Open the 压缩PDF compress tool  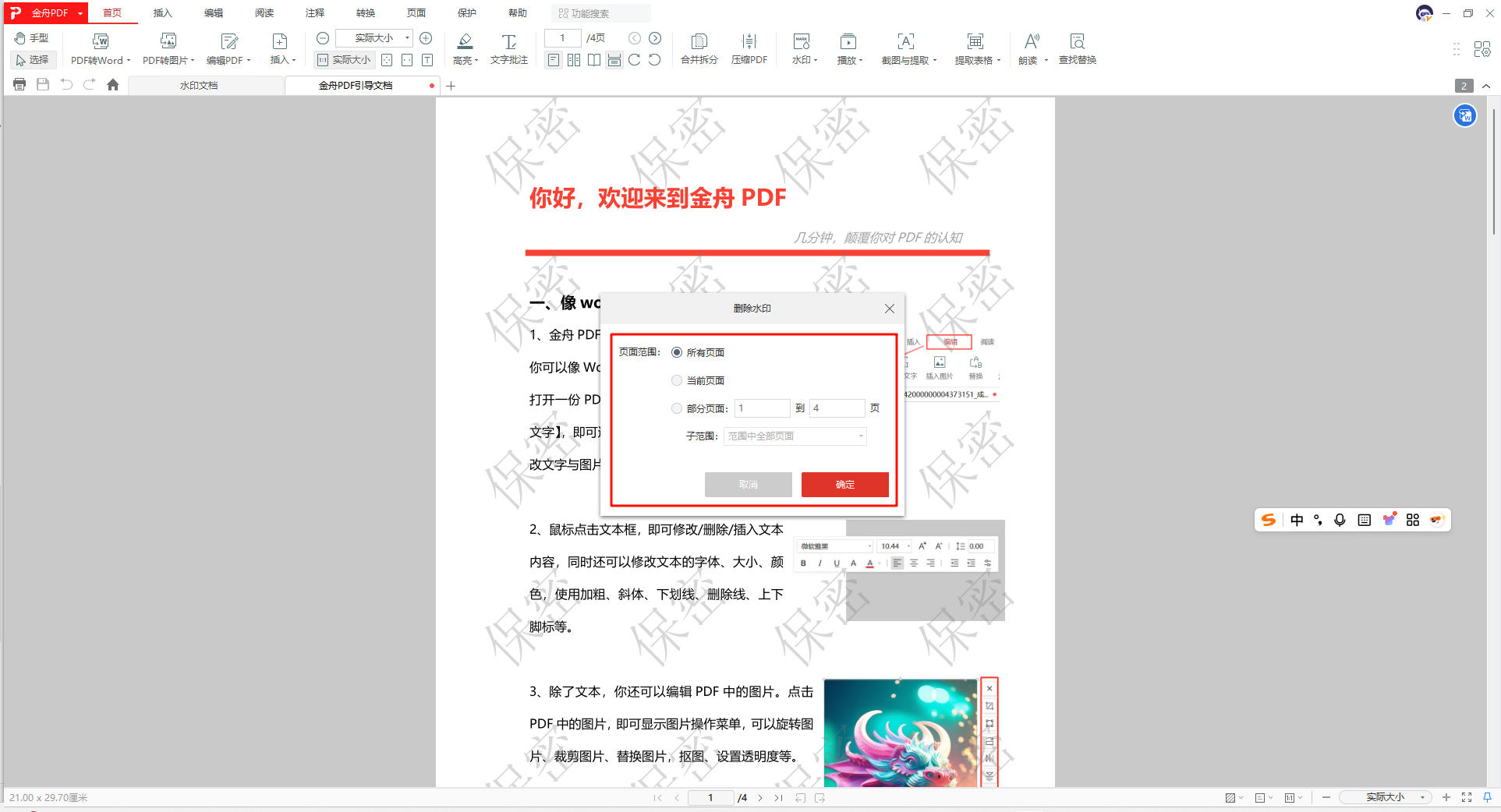(749, 49)
